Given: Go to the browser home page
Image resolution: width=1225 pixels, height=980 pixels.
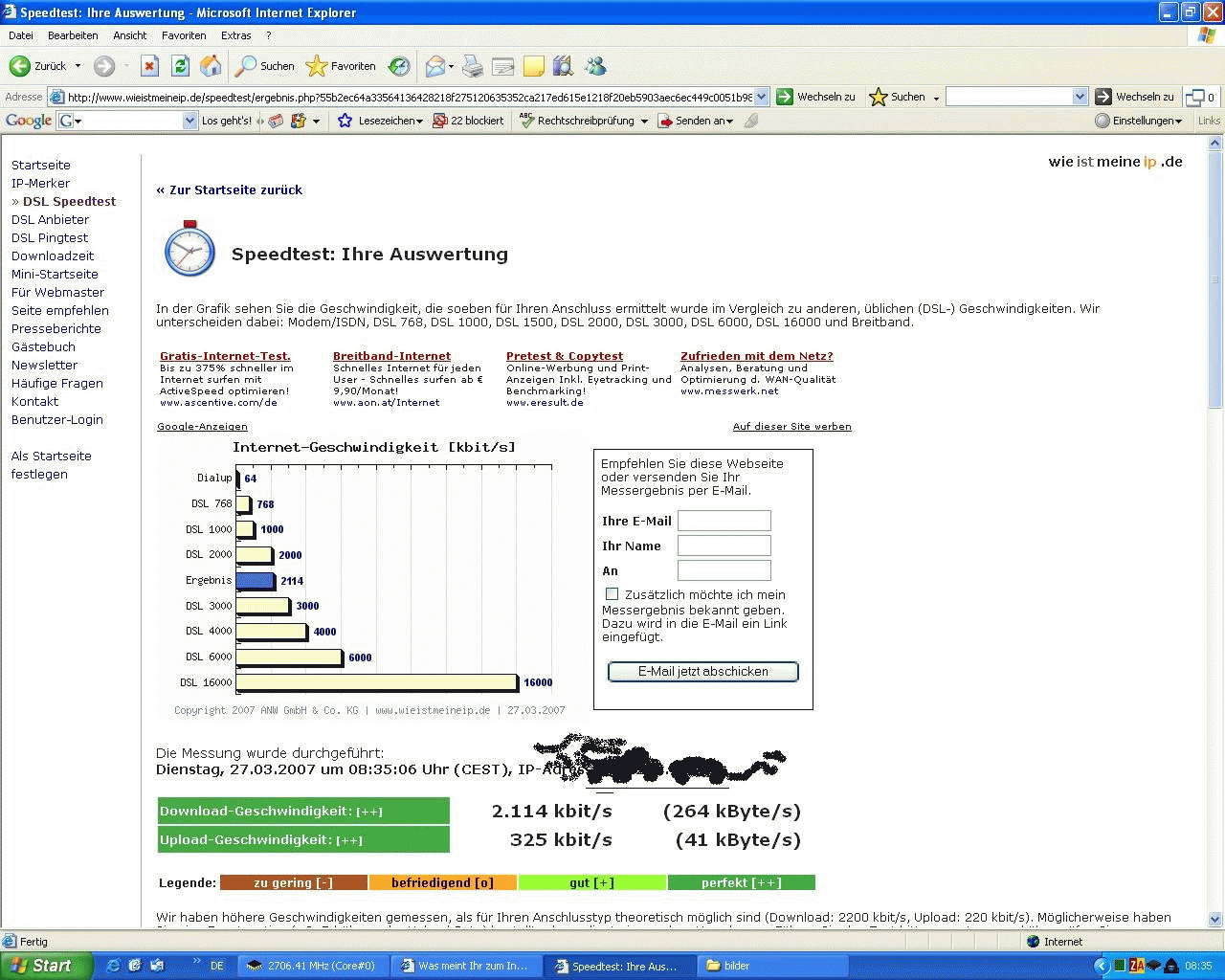Looking at the screenshot, I should click(211, 66).
